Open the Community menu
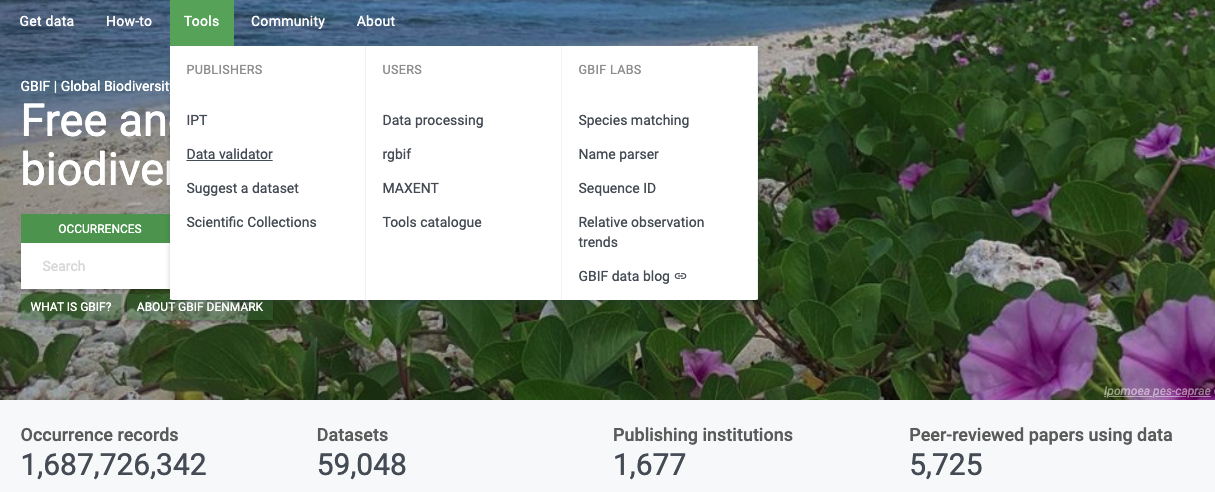Image resolution: width=1215 pixels, height=492 pixels. click(x=288, y=21)
